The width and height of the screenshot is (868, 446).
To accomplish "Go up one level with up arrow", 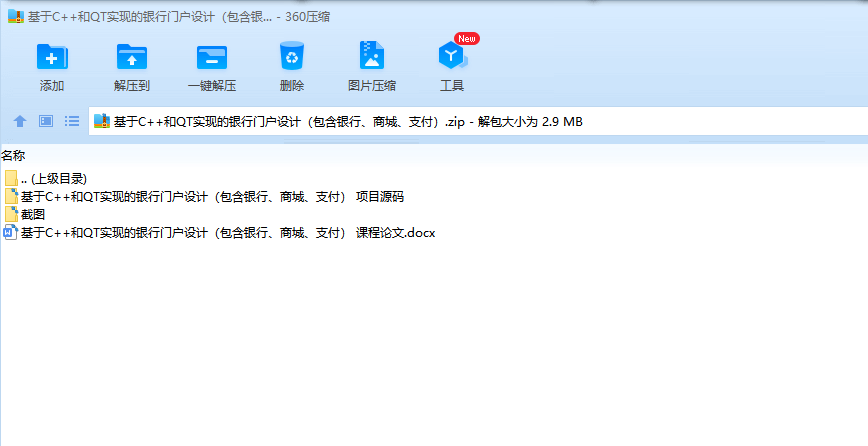I will point(20,121).
